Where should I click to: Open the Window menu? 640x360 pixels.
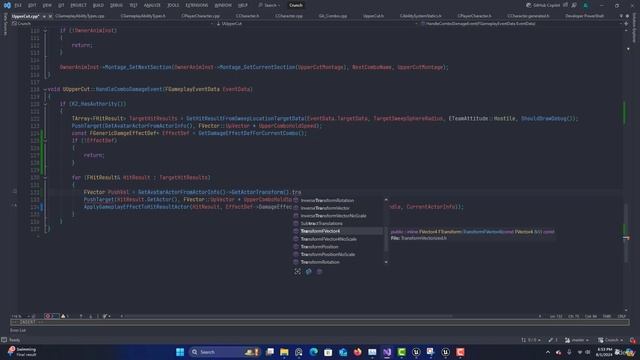(x=223, y=5)
